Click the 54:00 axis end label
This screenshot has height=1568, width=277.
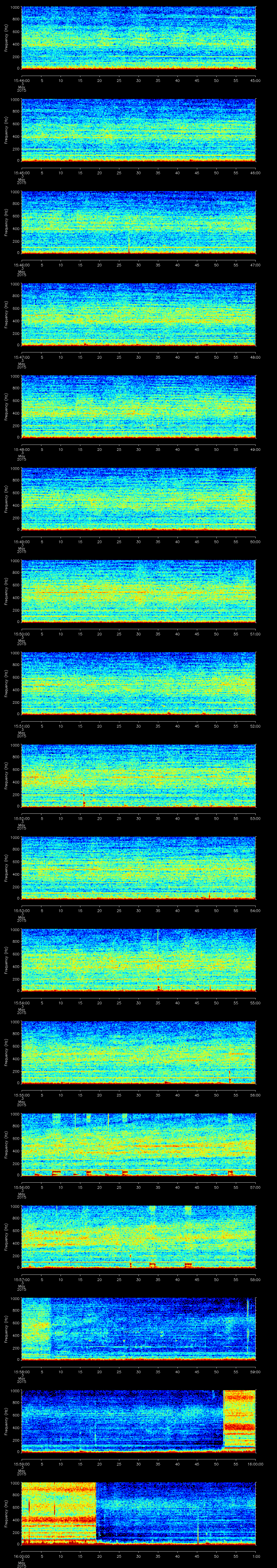pos(255,910)
